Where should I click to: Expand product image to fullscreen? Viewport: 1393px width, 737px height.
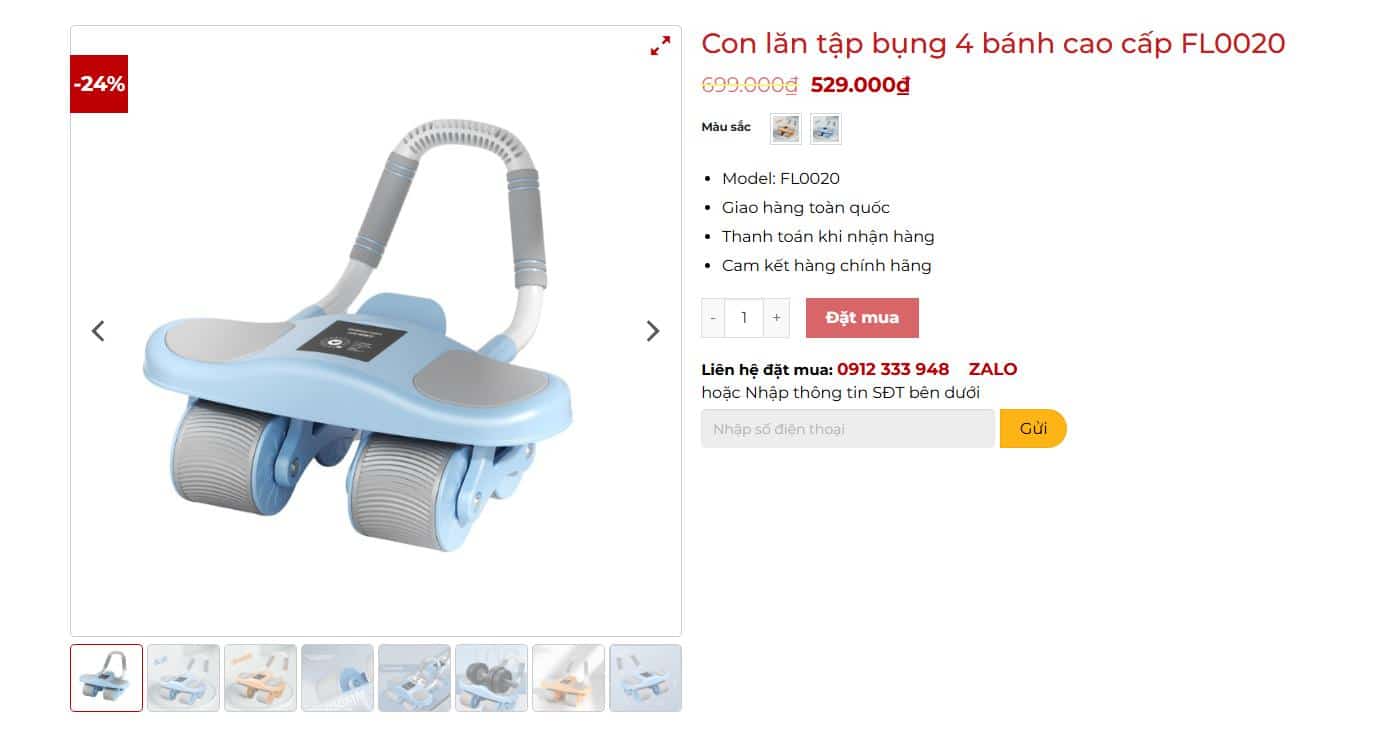[x=660, y=46]
